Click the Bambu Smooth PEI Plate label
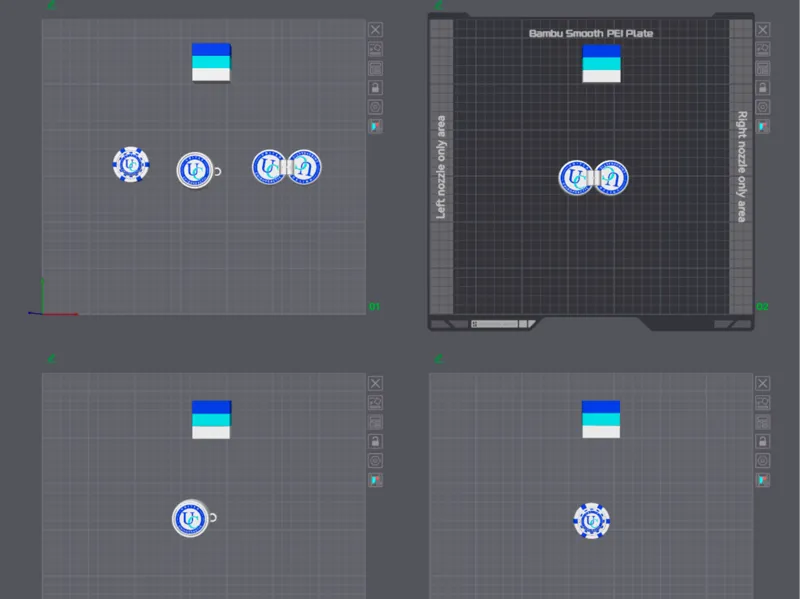 point(591,34)
